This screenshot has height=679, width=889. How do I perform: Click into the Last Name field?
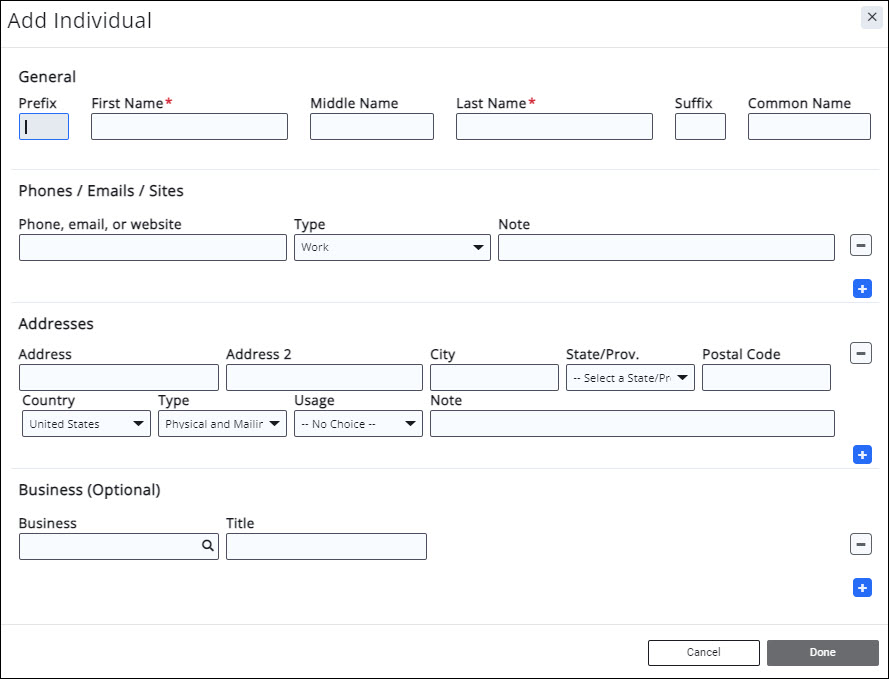pyautogui.click(x=554, y=127)
